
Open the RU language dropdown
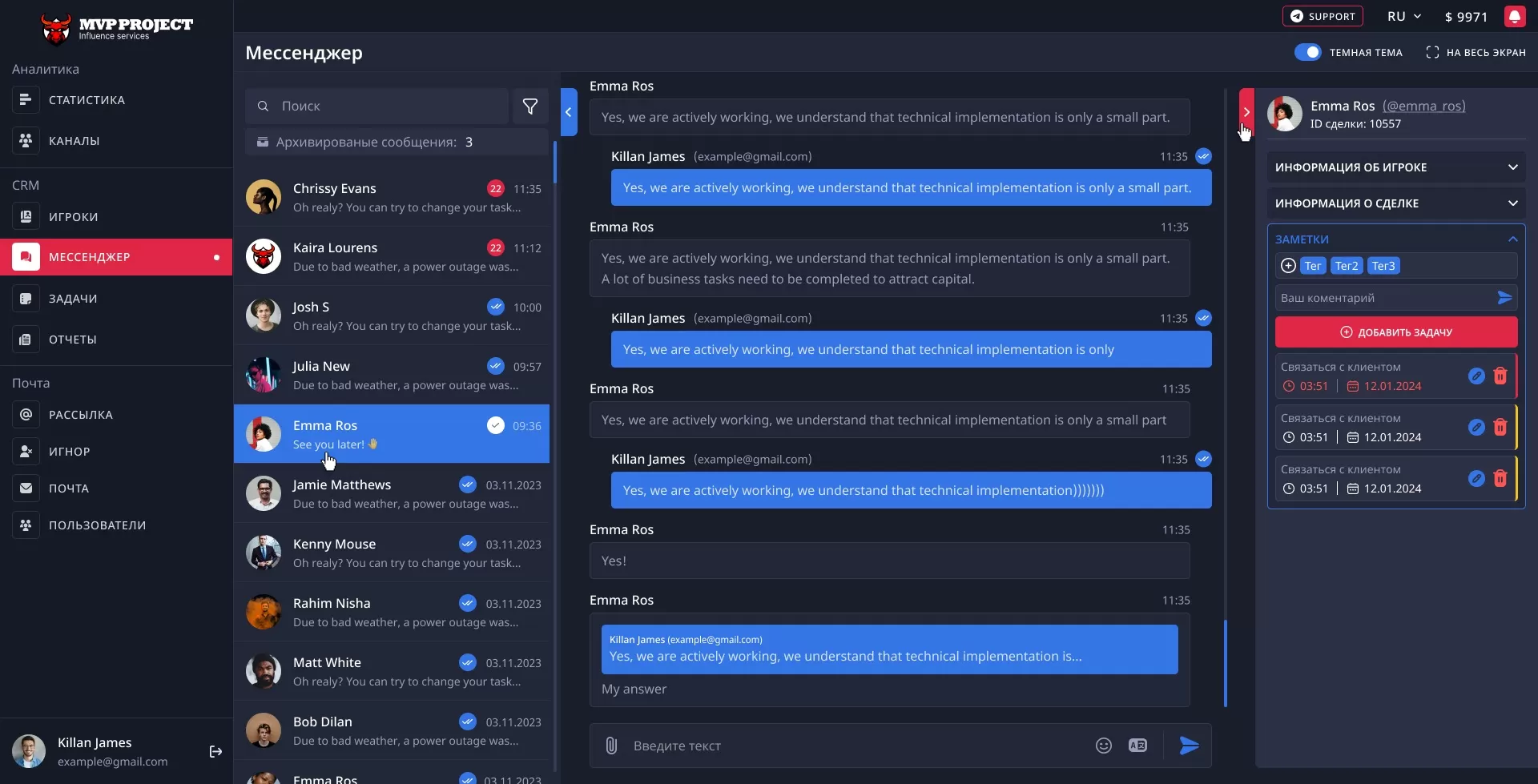click(1403, 16)
